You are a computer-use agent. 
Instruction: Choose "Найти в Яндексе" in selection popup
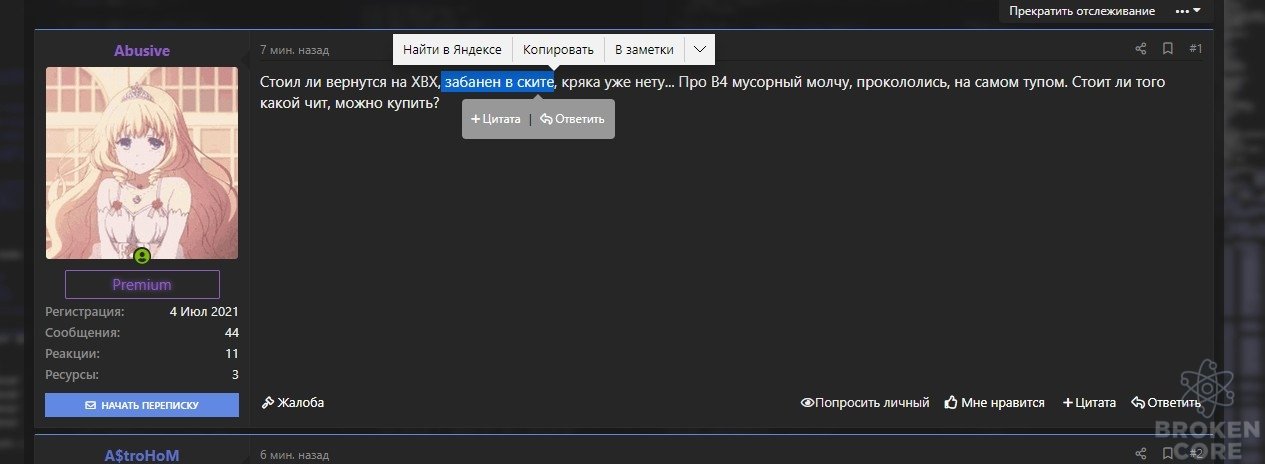(x=452, y=49)
